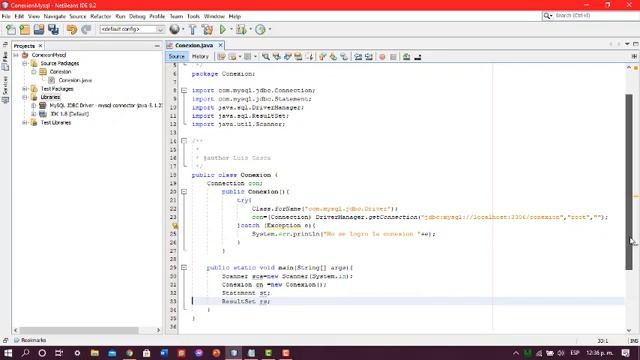The height and width of the screenshot is (360, 640).
Task: Collapse the Libraries node
Action: coord(25,97)
